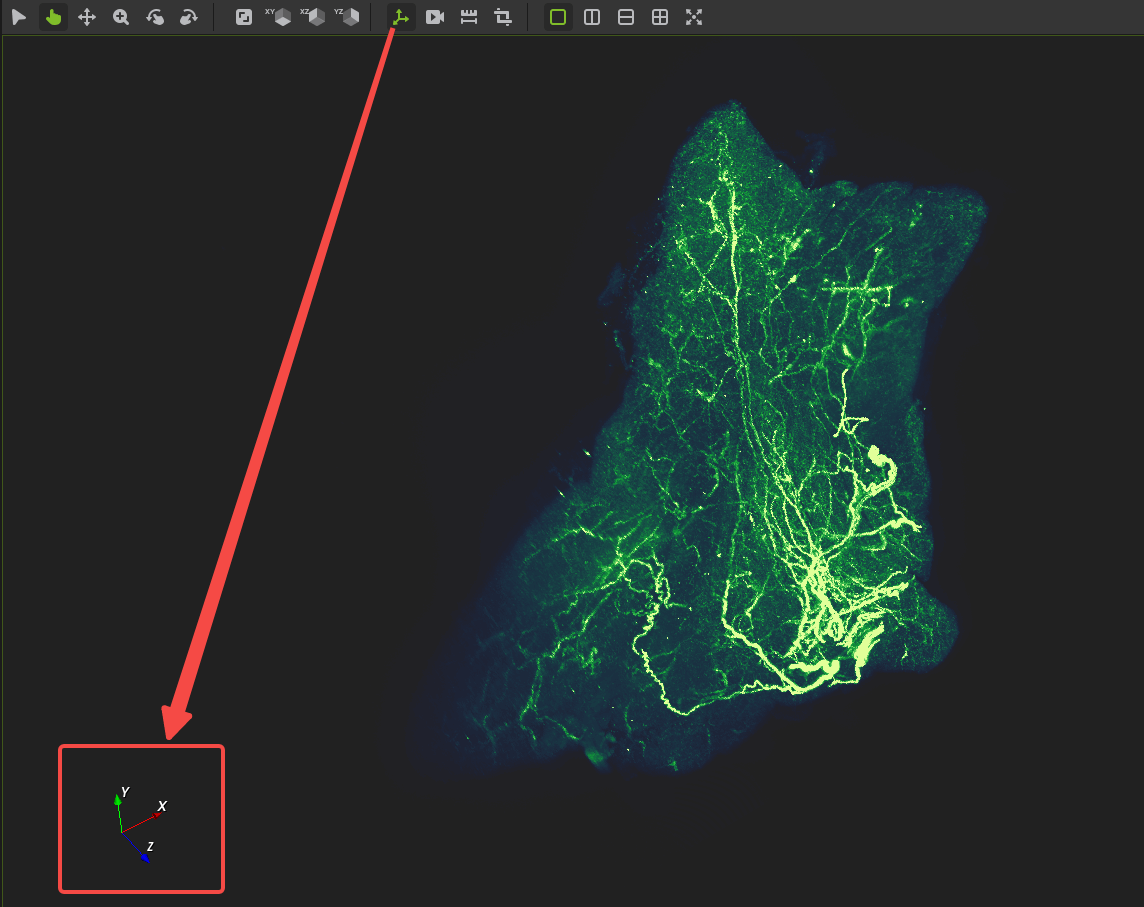Click the XYZ axis gizmo in corner
The width and height of the screenshot is (1144, 907).
click(140, 825)
